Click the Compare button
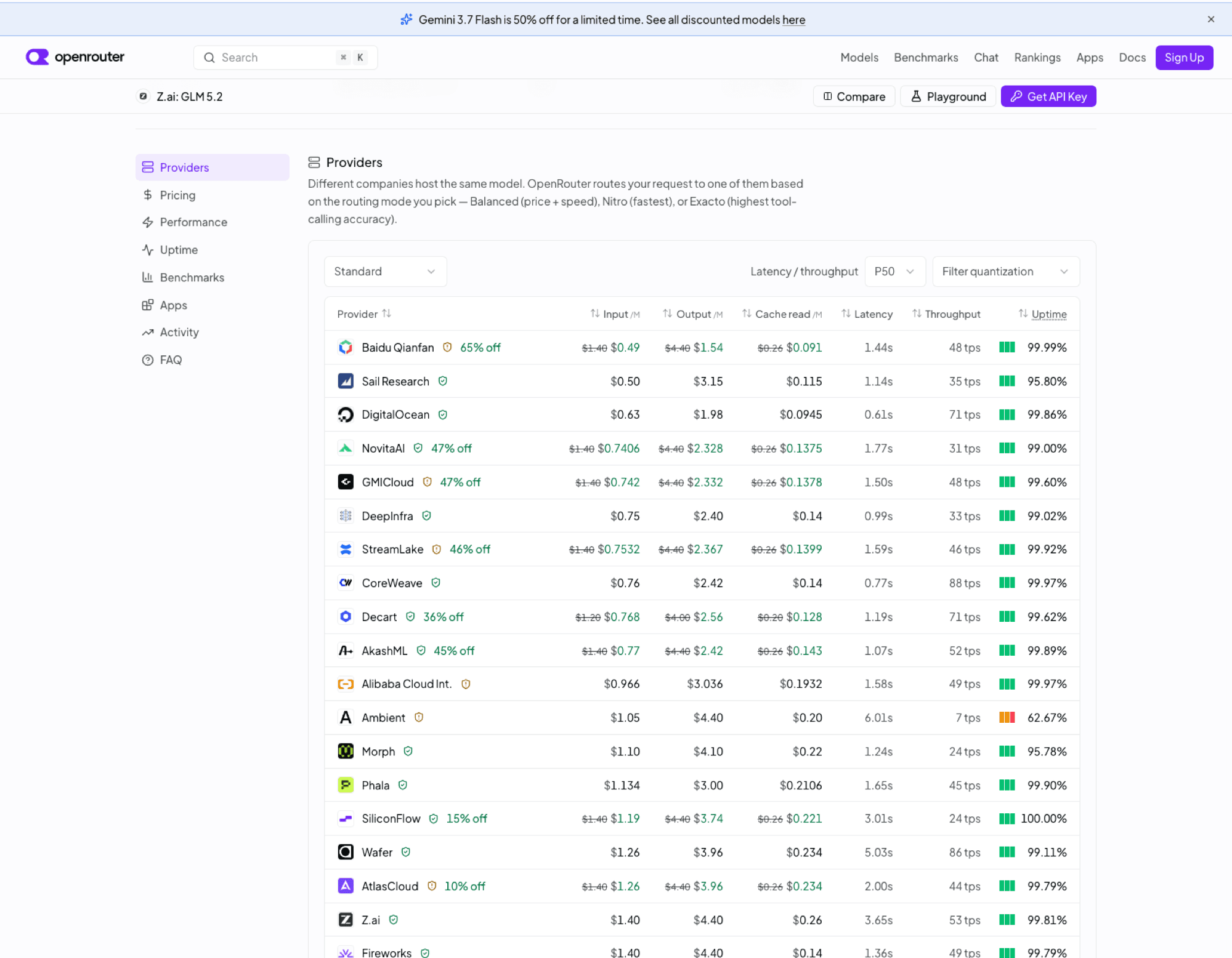 coord(854,97)
